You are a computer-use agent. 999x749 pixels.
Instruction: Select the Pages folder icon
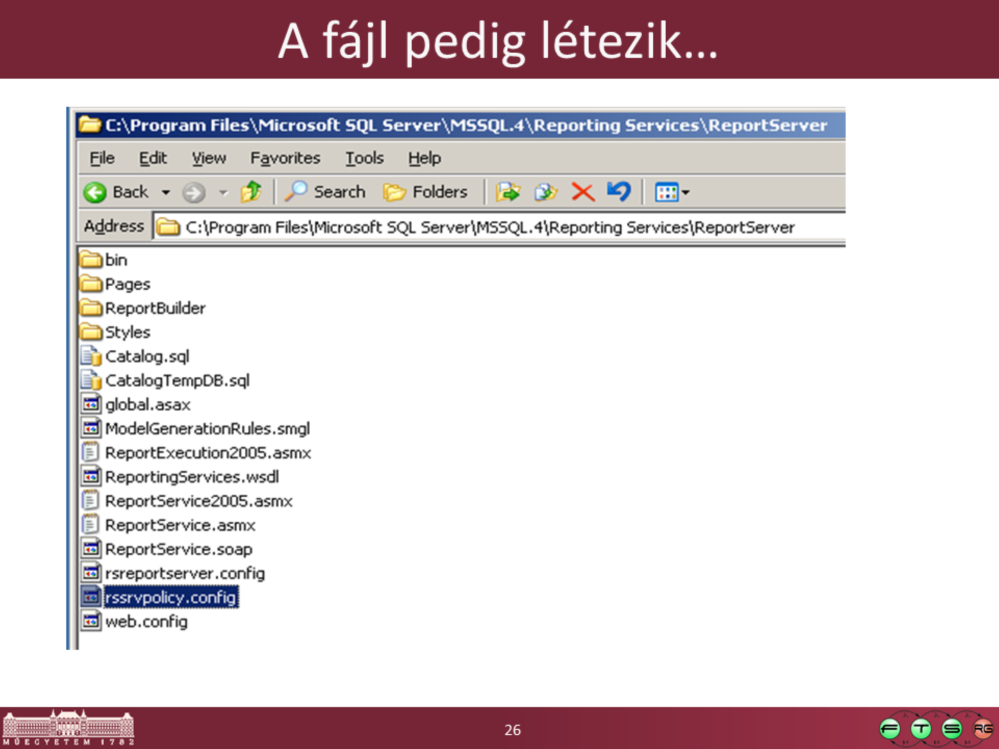[91, 283]
